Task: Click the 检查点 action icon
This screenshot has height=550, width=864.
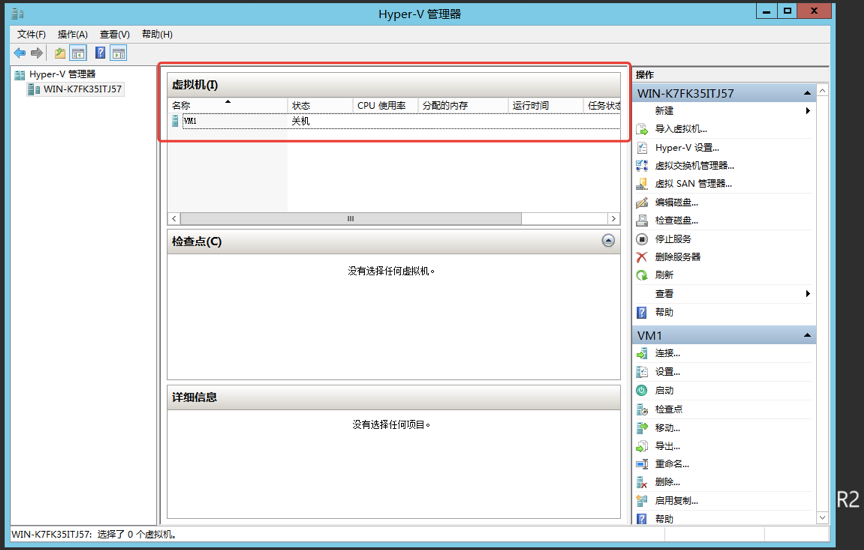Action: tap(642, 409)
